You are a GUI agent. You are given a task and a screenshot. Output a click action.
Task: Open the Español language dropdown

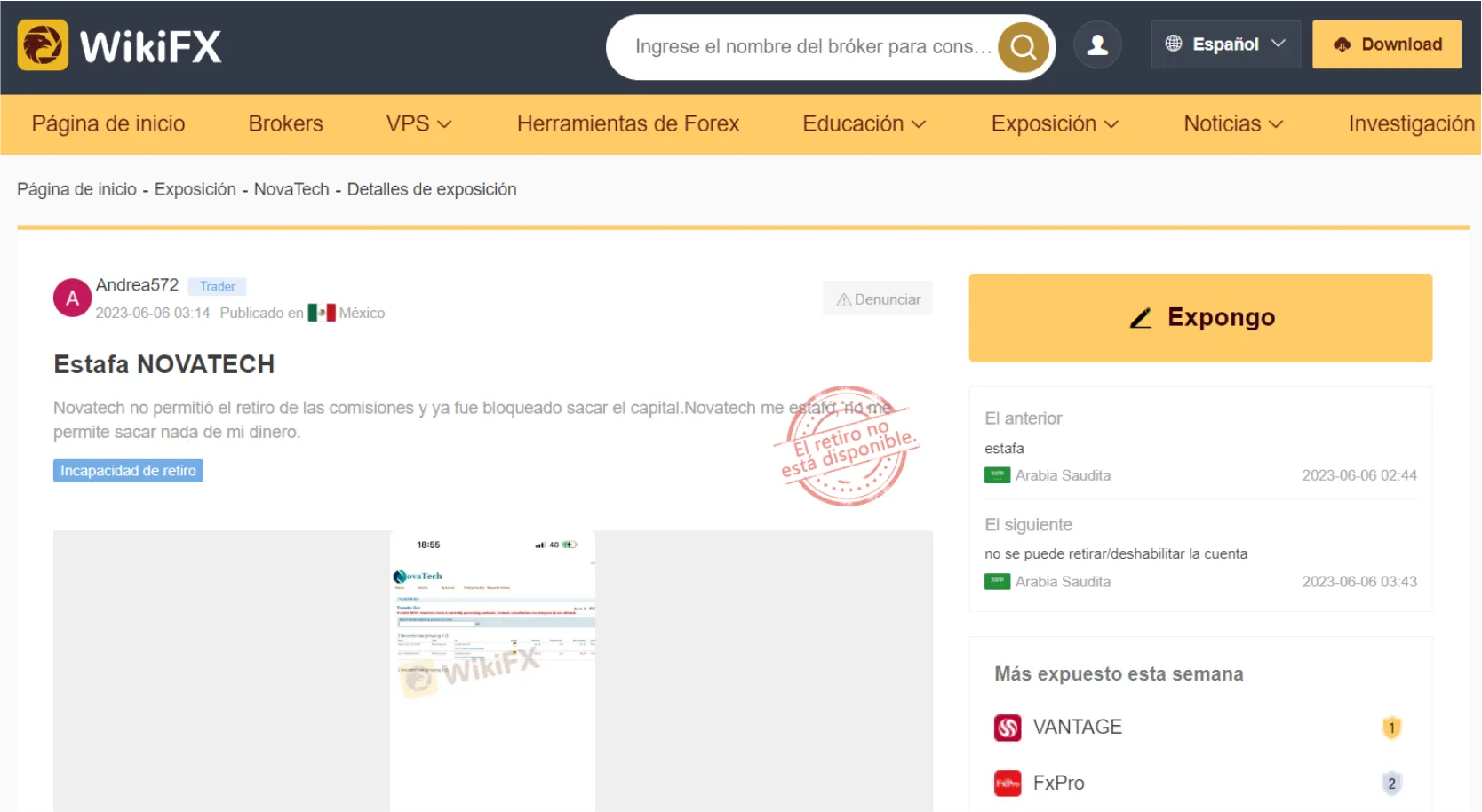pos(1225,44)
